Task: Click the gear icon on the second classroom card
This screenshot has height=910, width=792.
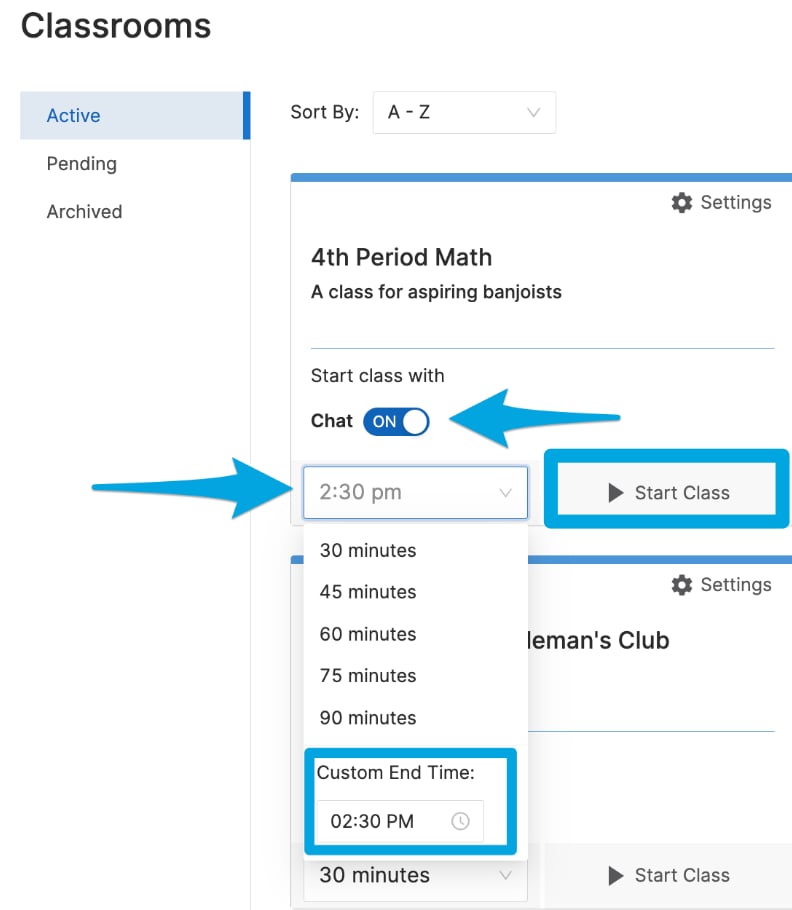Action: (682, 585)
